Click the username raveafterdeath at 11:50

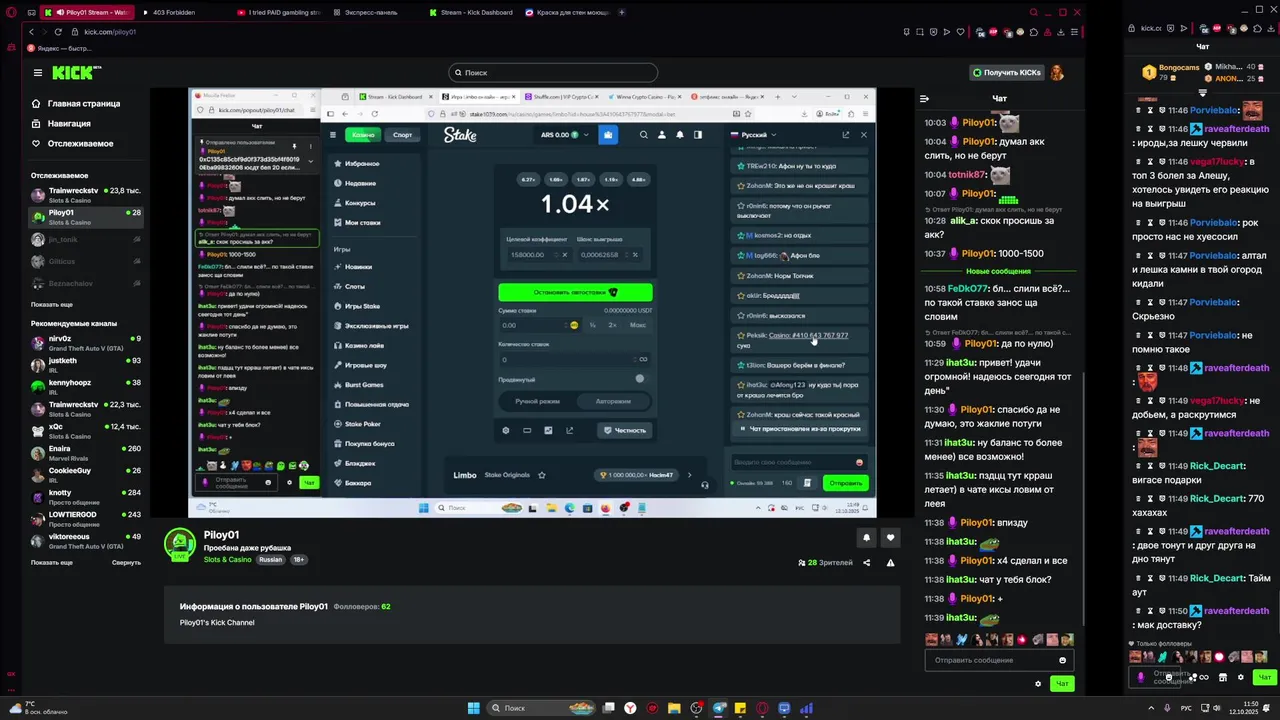(1236, 611)
